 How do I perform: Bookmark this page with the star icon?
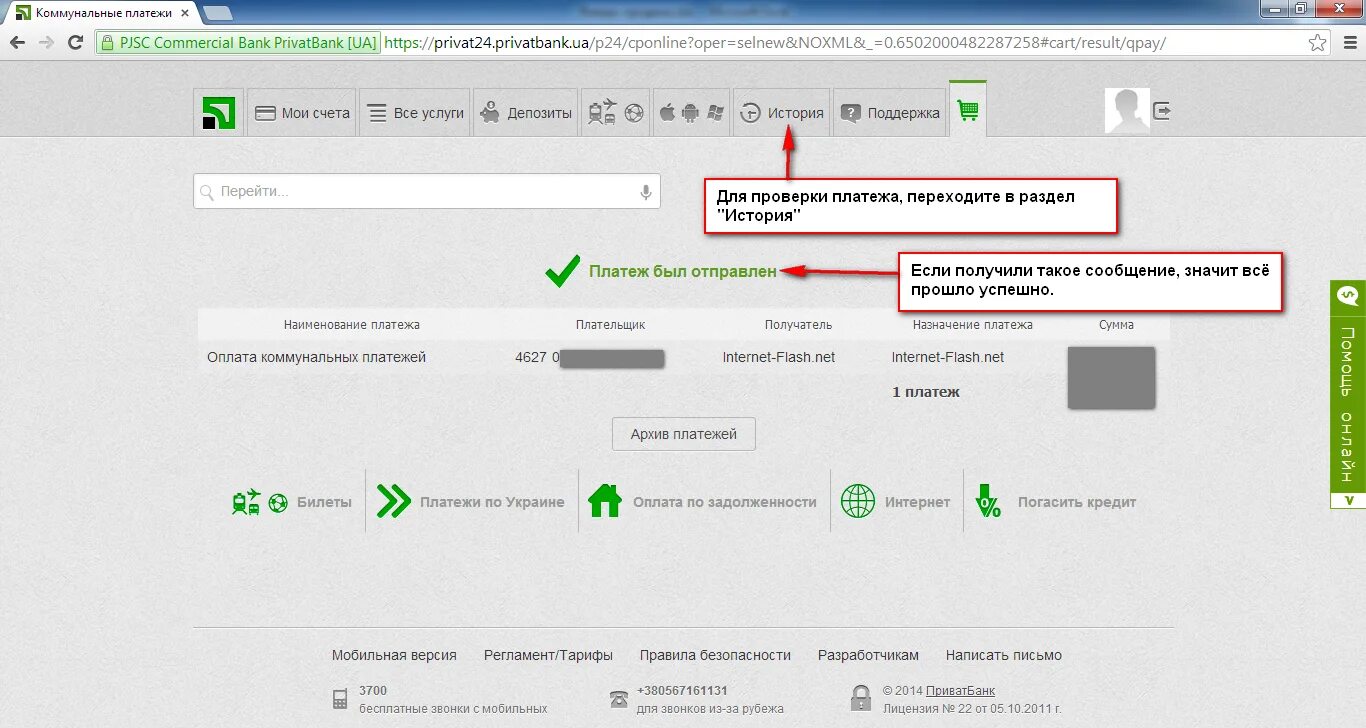1318,43
